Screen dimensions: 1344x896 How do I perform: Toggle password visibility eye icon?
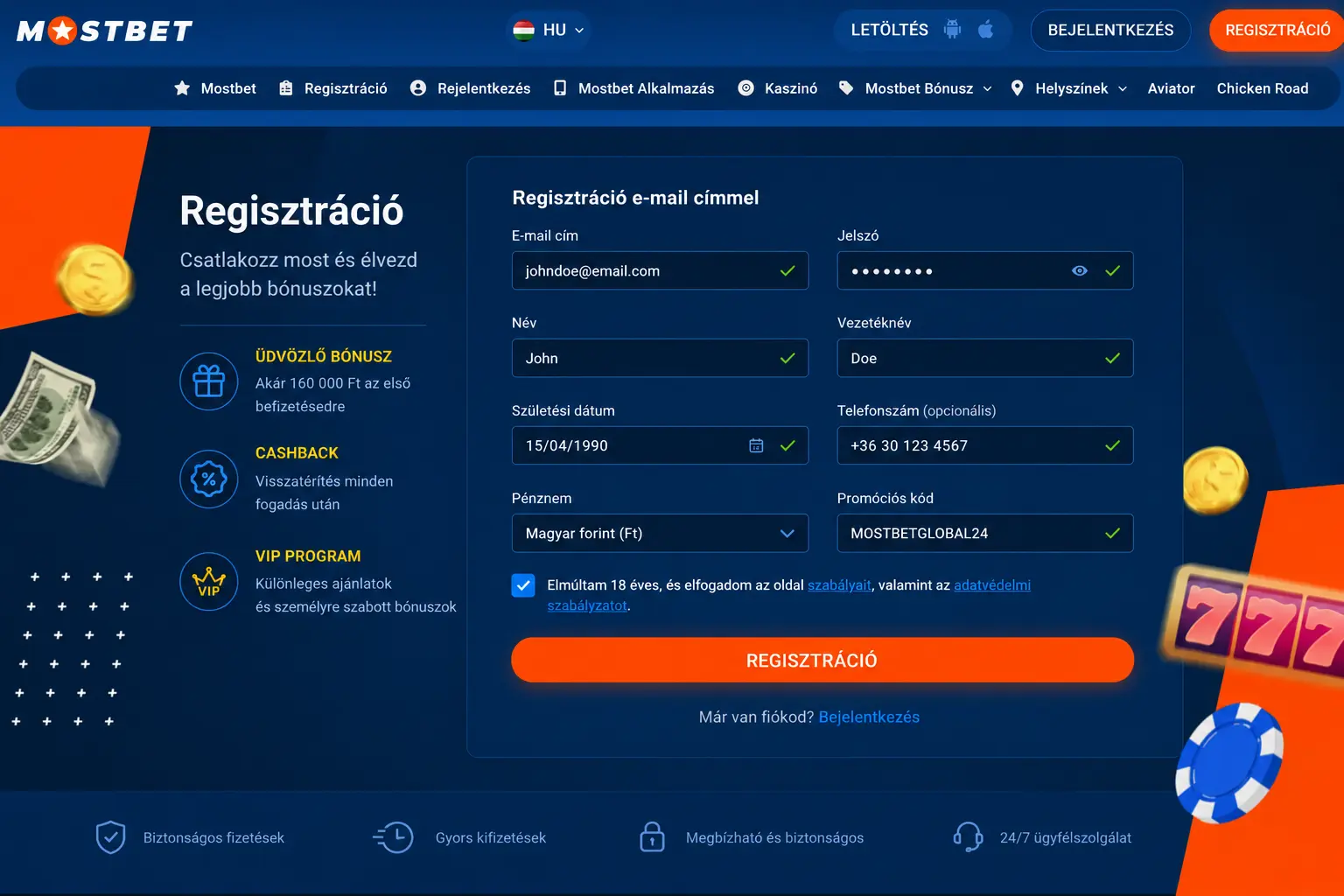coord(1080,270)
